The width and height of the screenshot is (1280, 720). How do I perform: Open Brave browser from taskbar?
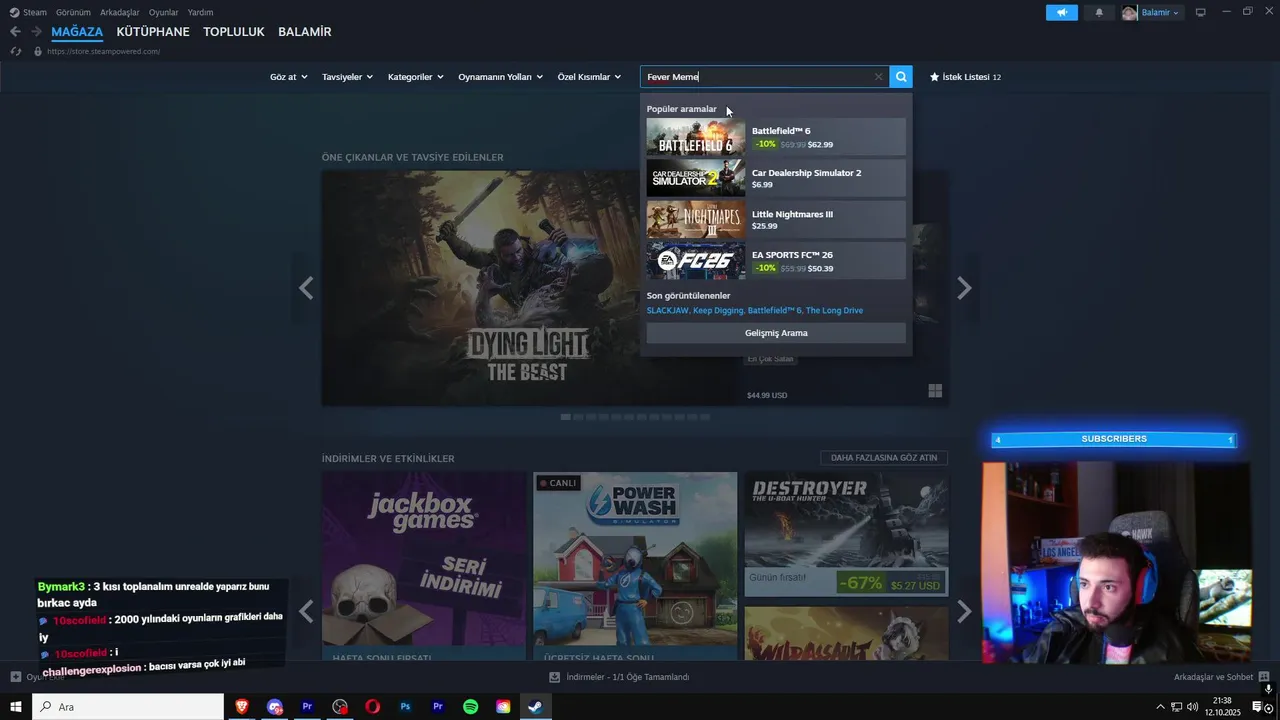point(242,707)
